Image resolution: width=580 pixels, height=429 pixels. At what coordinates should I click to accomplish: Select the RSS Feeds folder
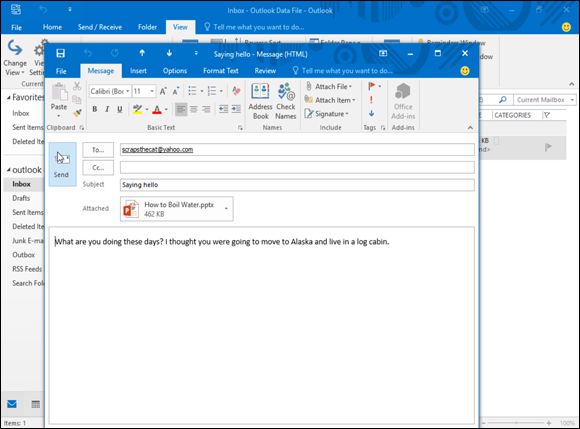pos(27,269)
